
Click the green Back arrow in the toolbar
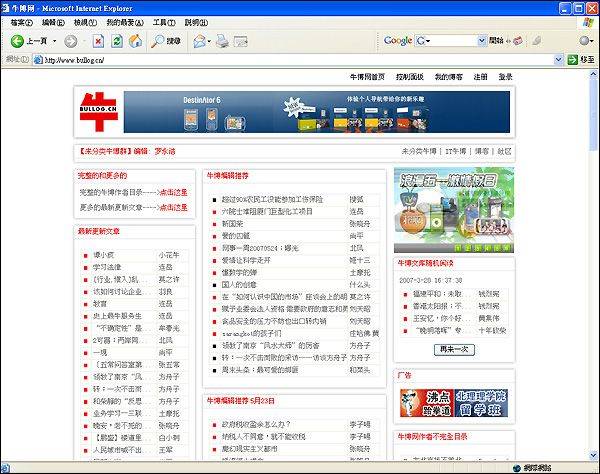[x=17, y=41]
